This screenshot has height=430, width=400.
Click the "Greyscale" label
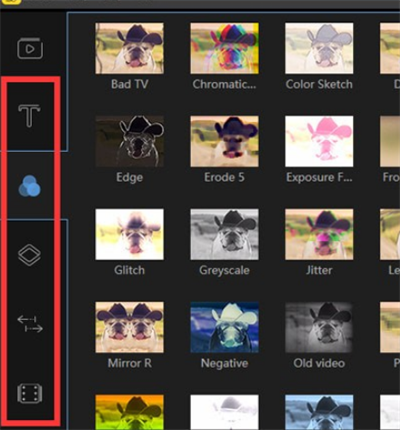[x=224, y=270]
